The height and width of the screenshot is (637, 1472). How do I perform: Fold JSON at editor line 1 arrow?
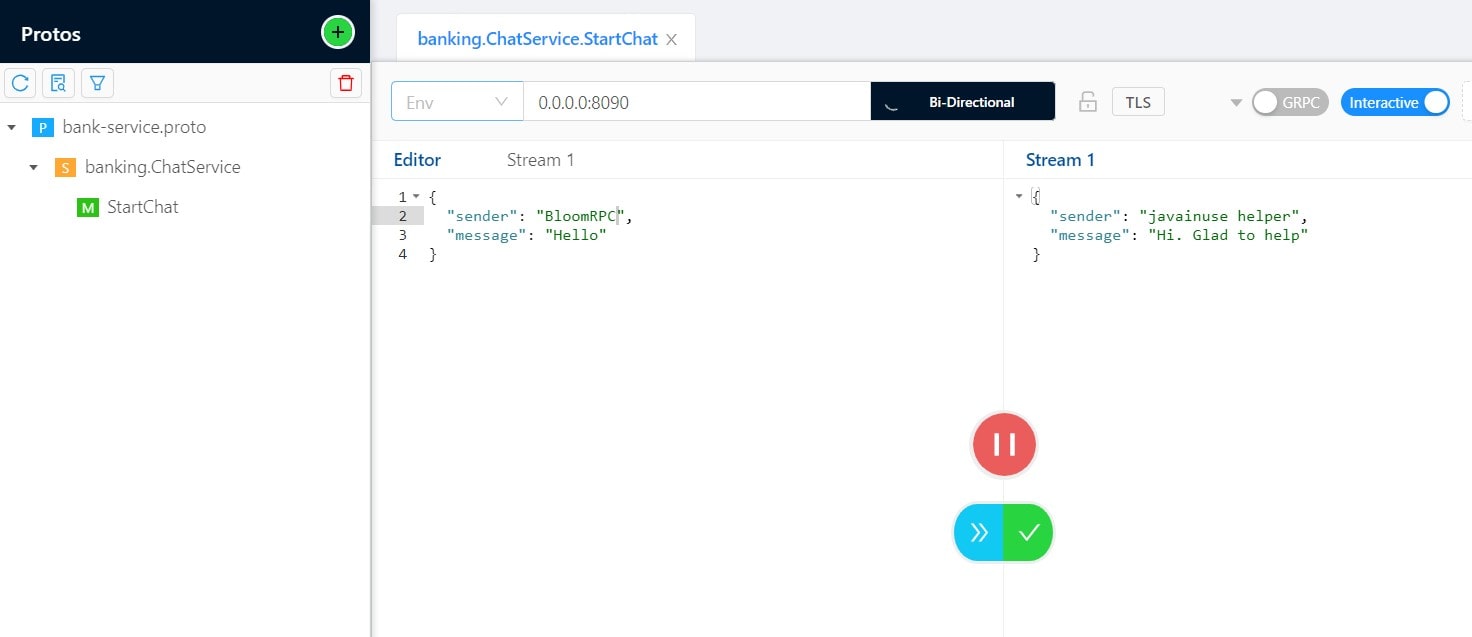[x=416, y=196]
